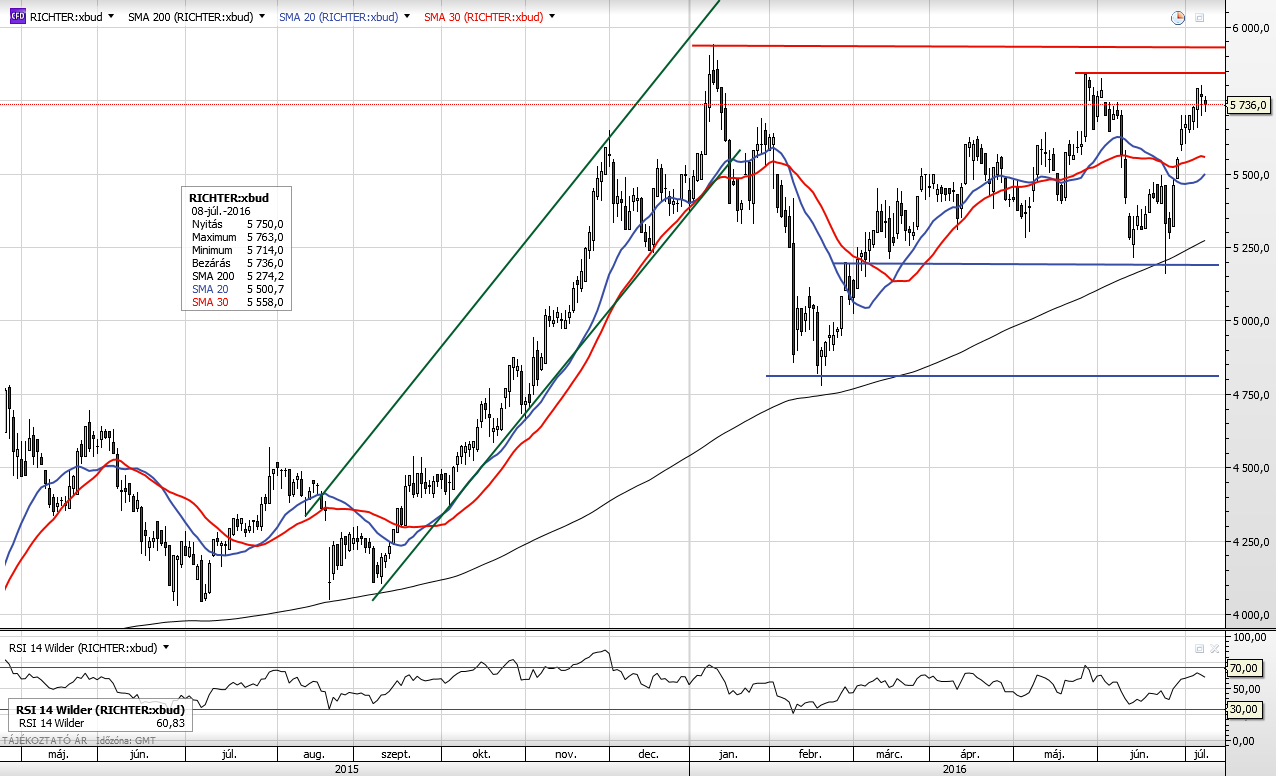Viewport: 1276px width, 776px height.
Task: Click the blue SMA 20 row in the info box
Action: pos(237,289)
